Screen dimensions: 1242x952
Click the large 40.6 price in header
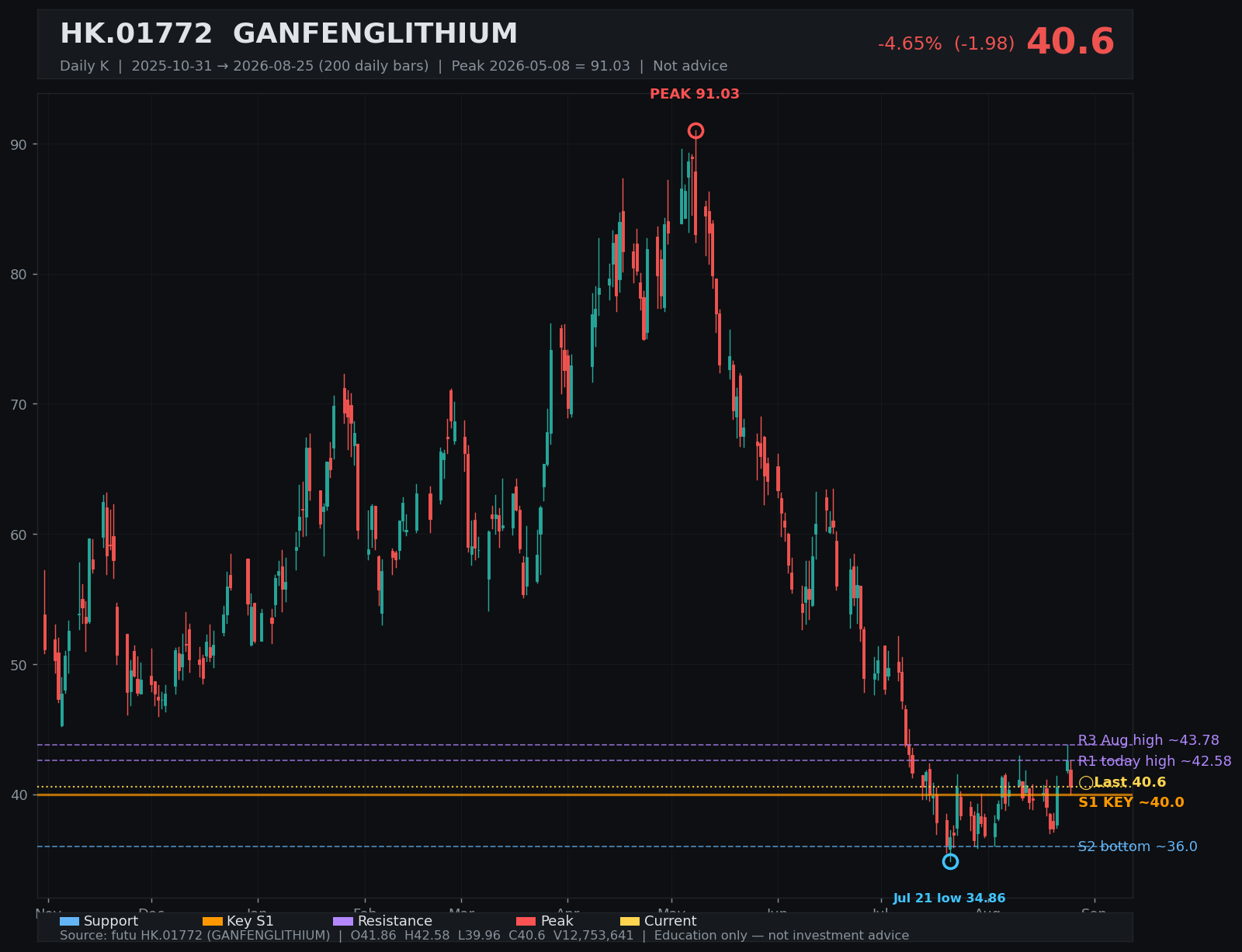(1070, 42)
